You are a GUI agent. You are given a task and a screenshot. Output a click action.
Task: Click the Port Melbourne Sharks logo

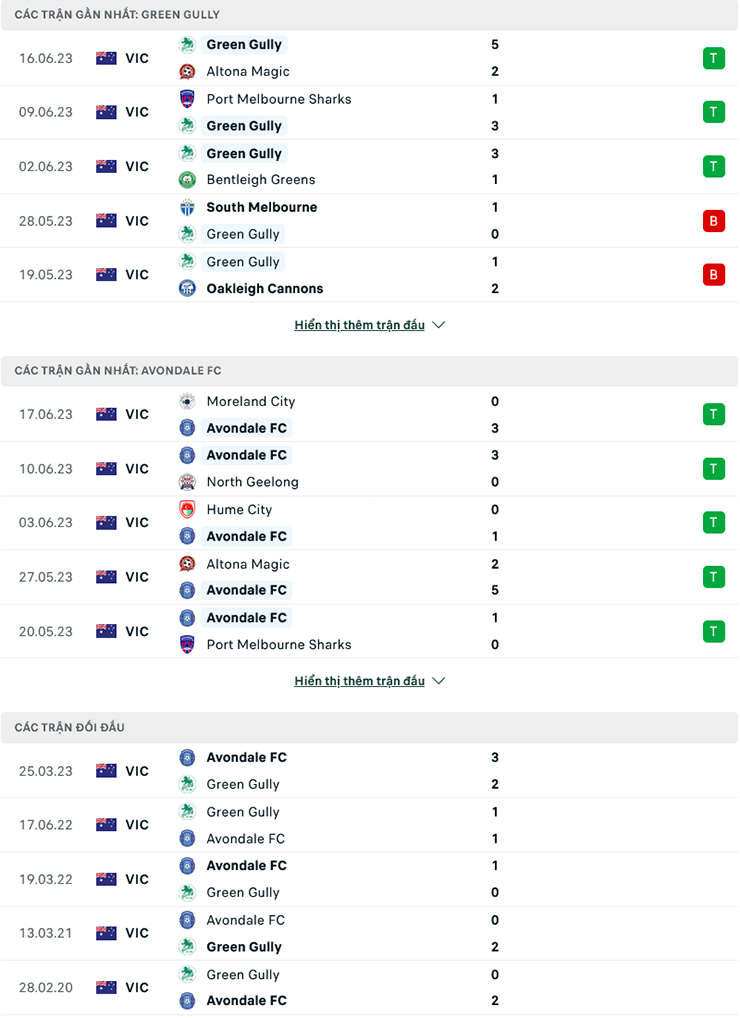188,99
